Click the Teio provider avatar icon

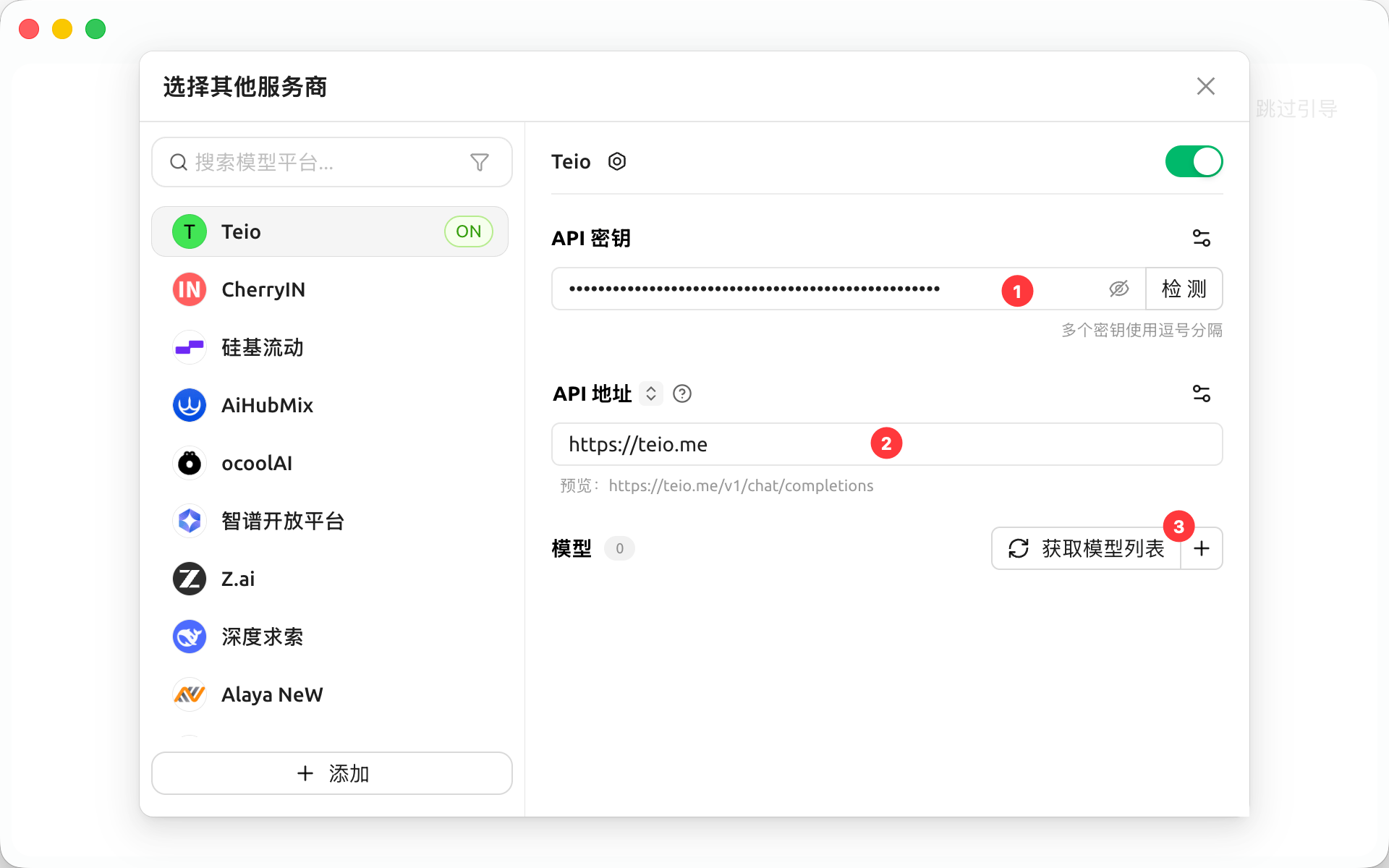click(x=190, y=231)
